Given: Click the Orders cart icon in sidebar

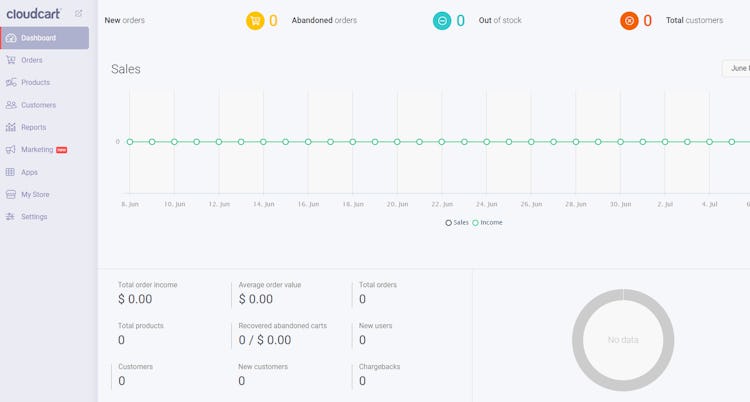Looking at the screenshot, I should tap(11, 60).
